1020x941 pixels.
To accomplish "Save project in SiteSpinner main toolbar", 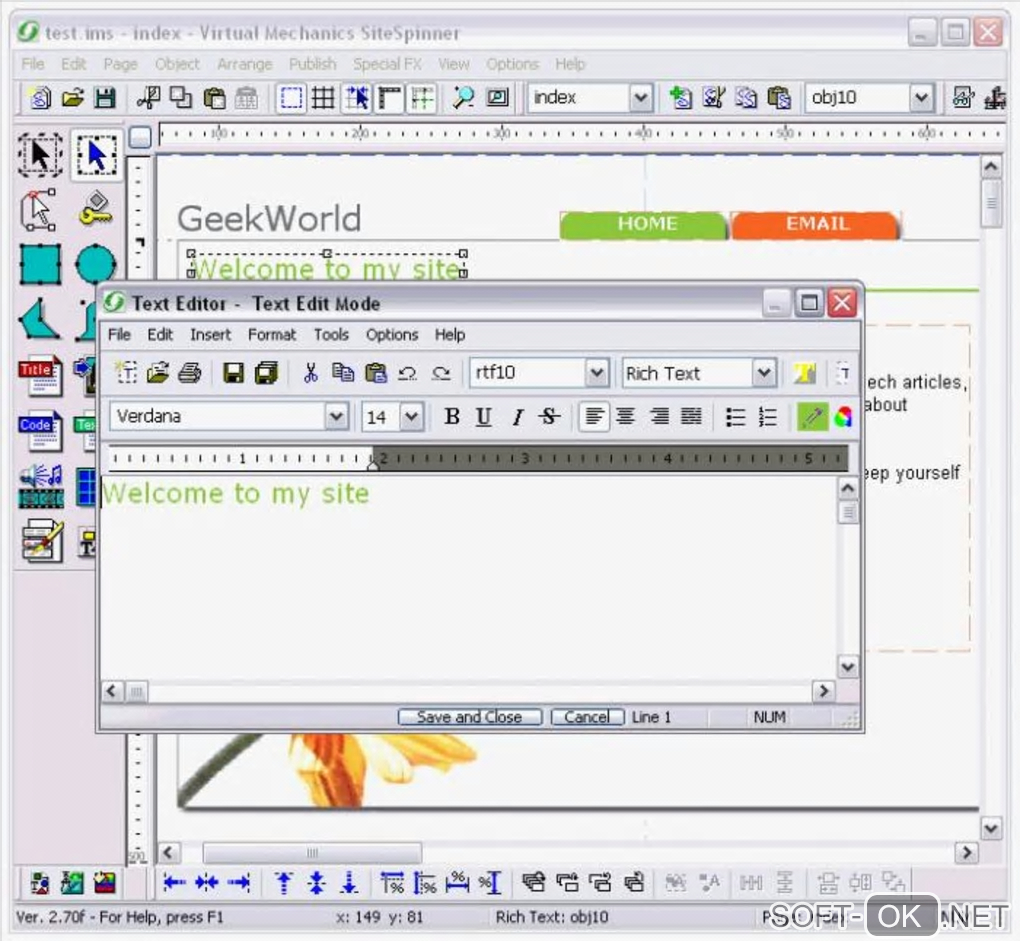I will coord(105,98).
